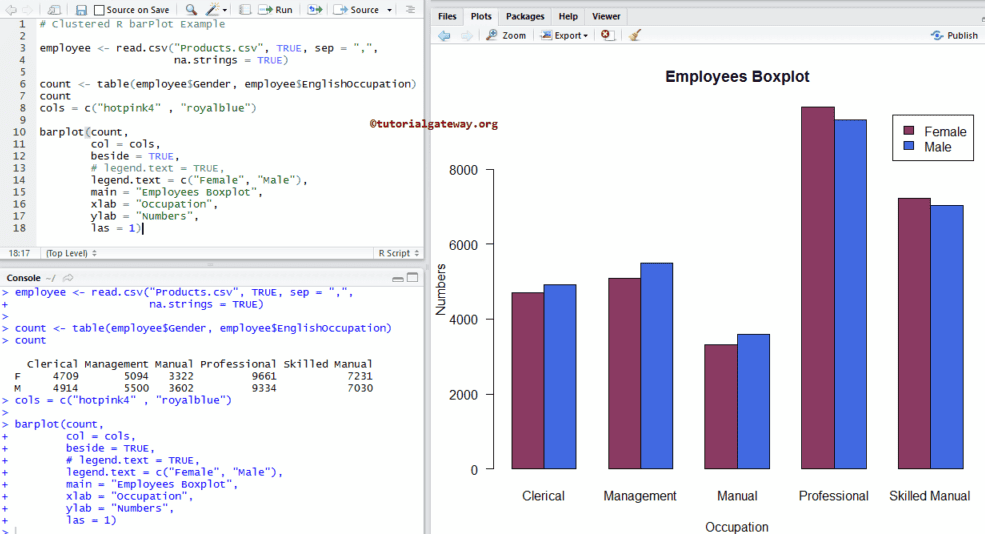985x534 pixels.
Task: Click console value 9661 in table output
Action: (x=264, y=376)
